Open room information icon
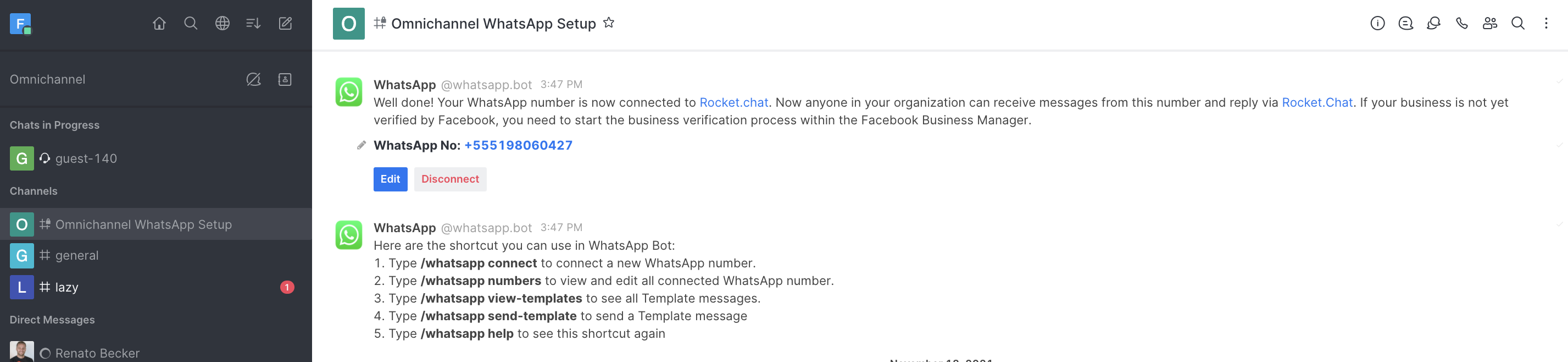The width and height of the screenshot is (1568, 362). click(x=1377, y=24)
